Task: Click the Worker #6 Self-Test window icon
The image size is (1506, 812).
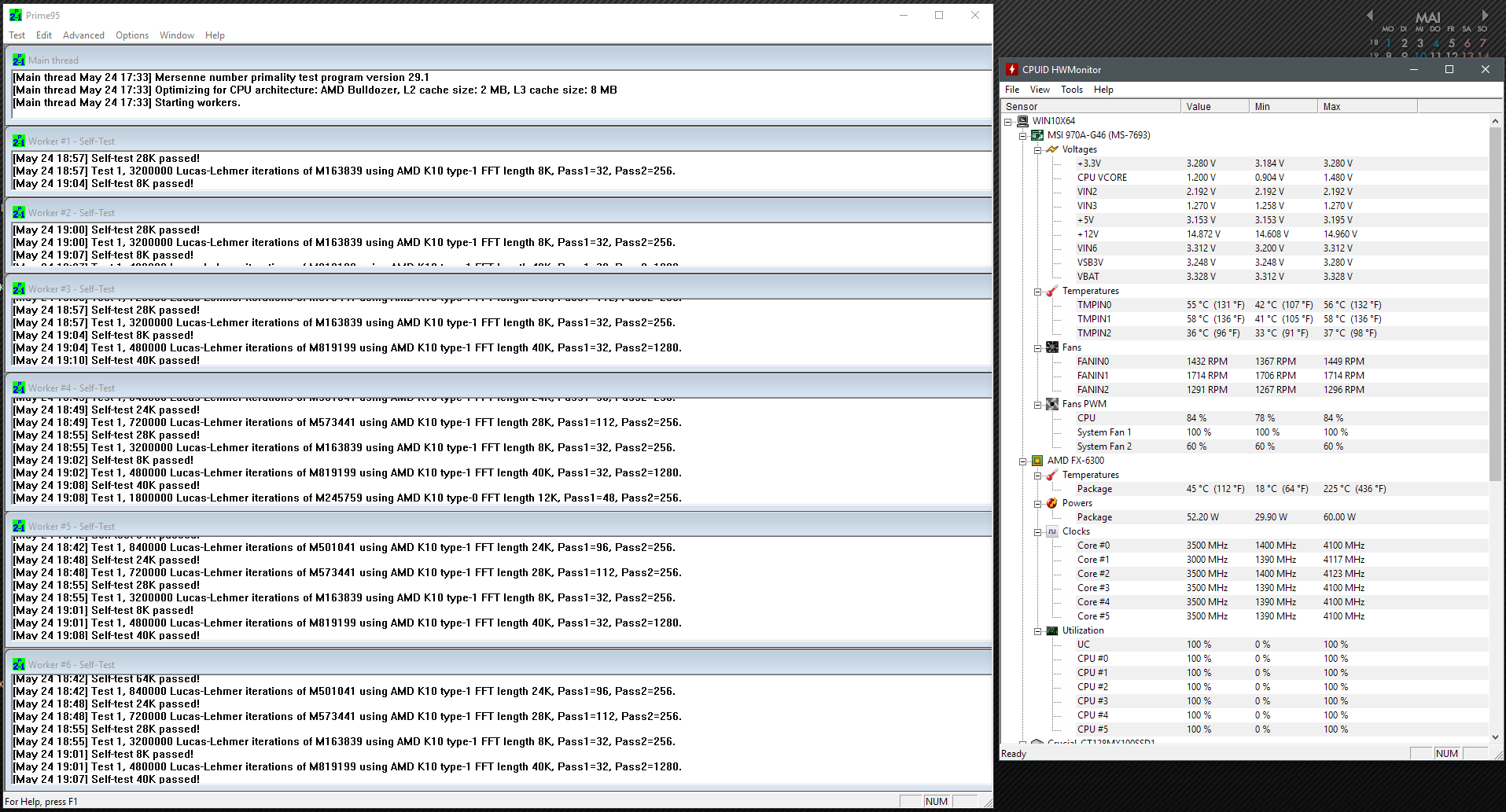Action: tap(19, 664)
